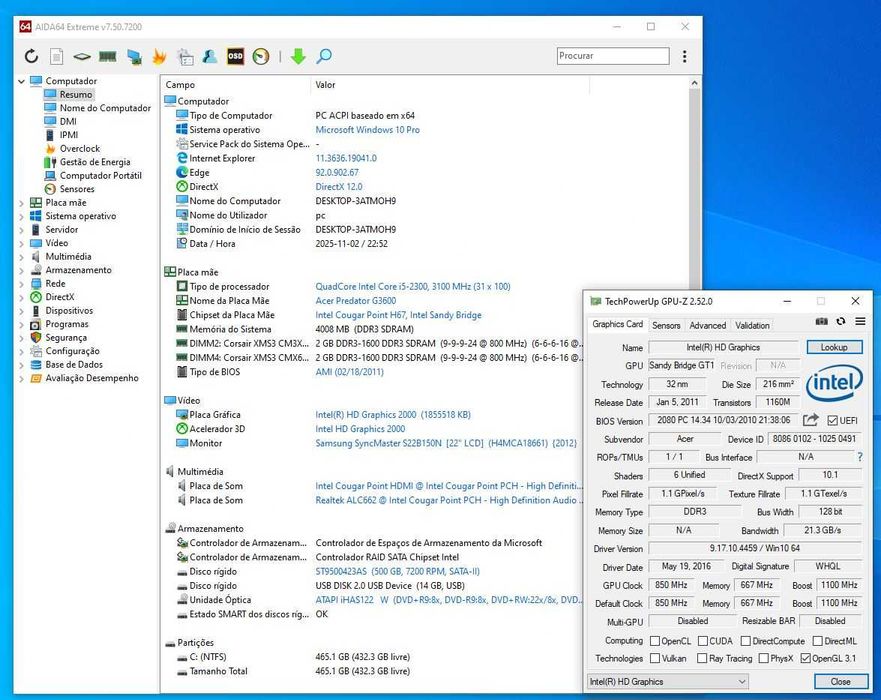Click the report wizard gear icon

185,56
